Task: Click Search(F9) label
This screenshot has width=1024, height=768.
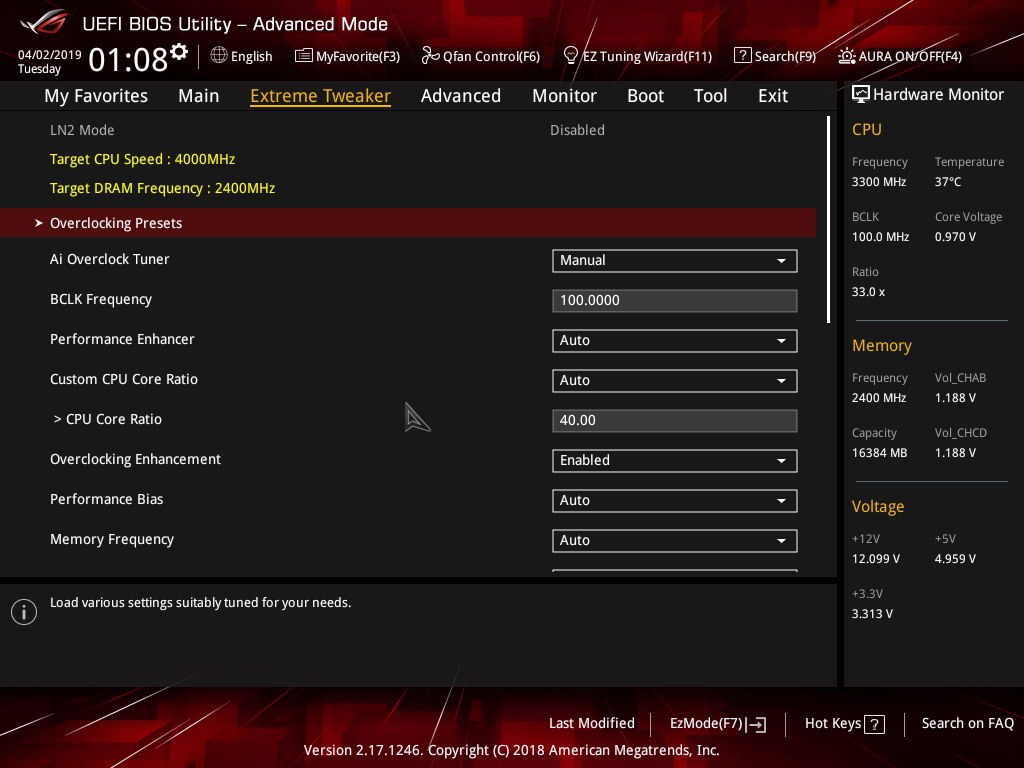Action: click(x=785, y=56)
